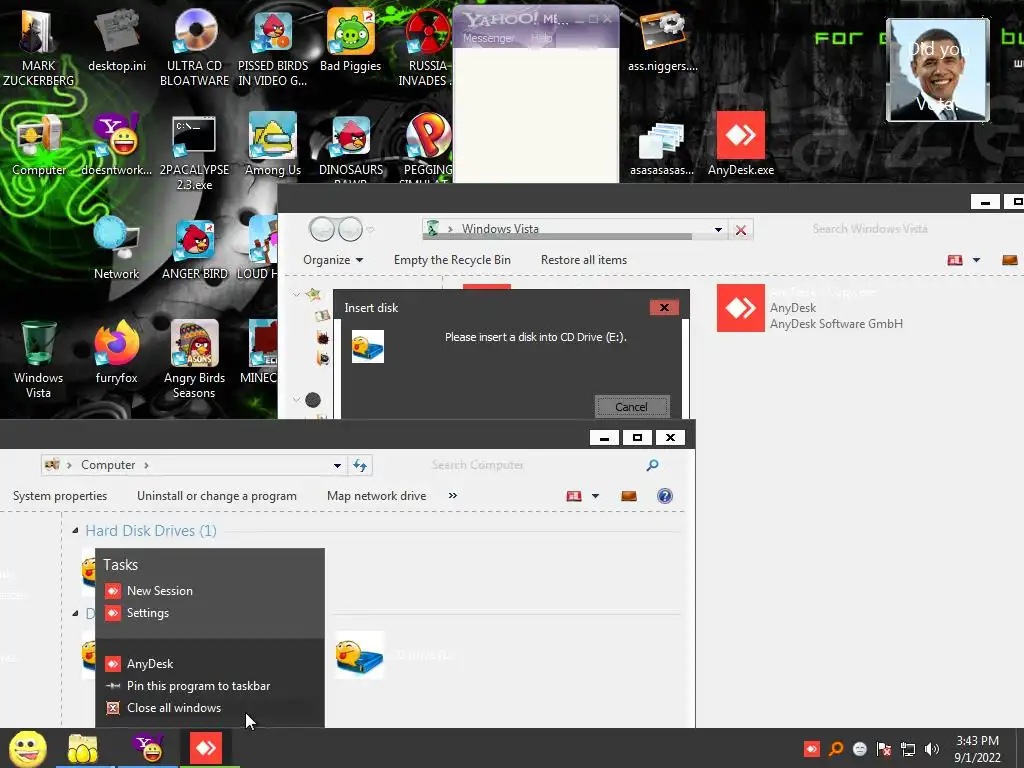Click Uninstall or change a program

[217, 496]
